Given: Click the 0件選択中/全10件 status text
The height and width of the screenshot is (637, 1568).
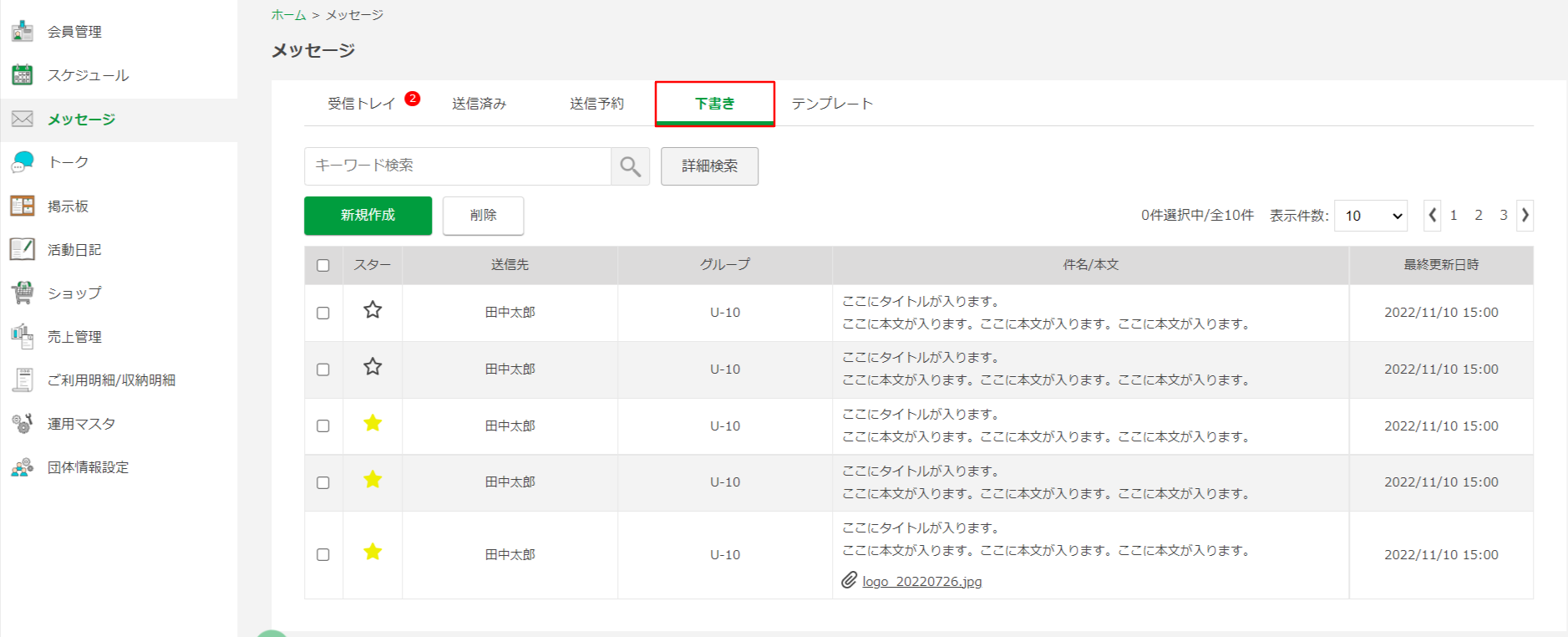Looking at the screenshot, I should click(x=1198, y=216).
